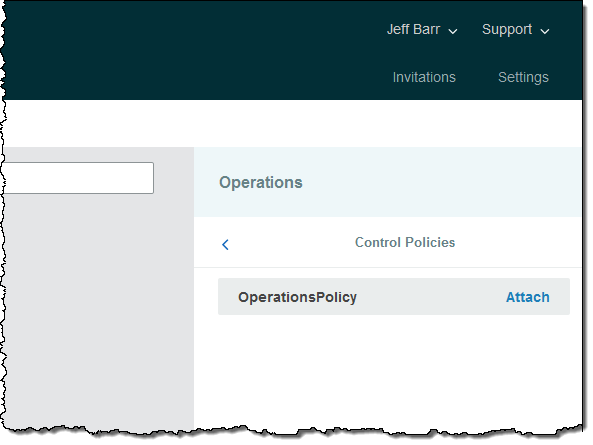The height and width of the screenshot is (445, 593).
Task: Select the OperationsPolicy name text
Action: click(x=297, y=297)
